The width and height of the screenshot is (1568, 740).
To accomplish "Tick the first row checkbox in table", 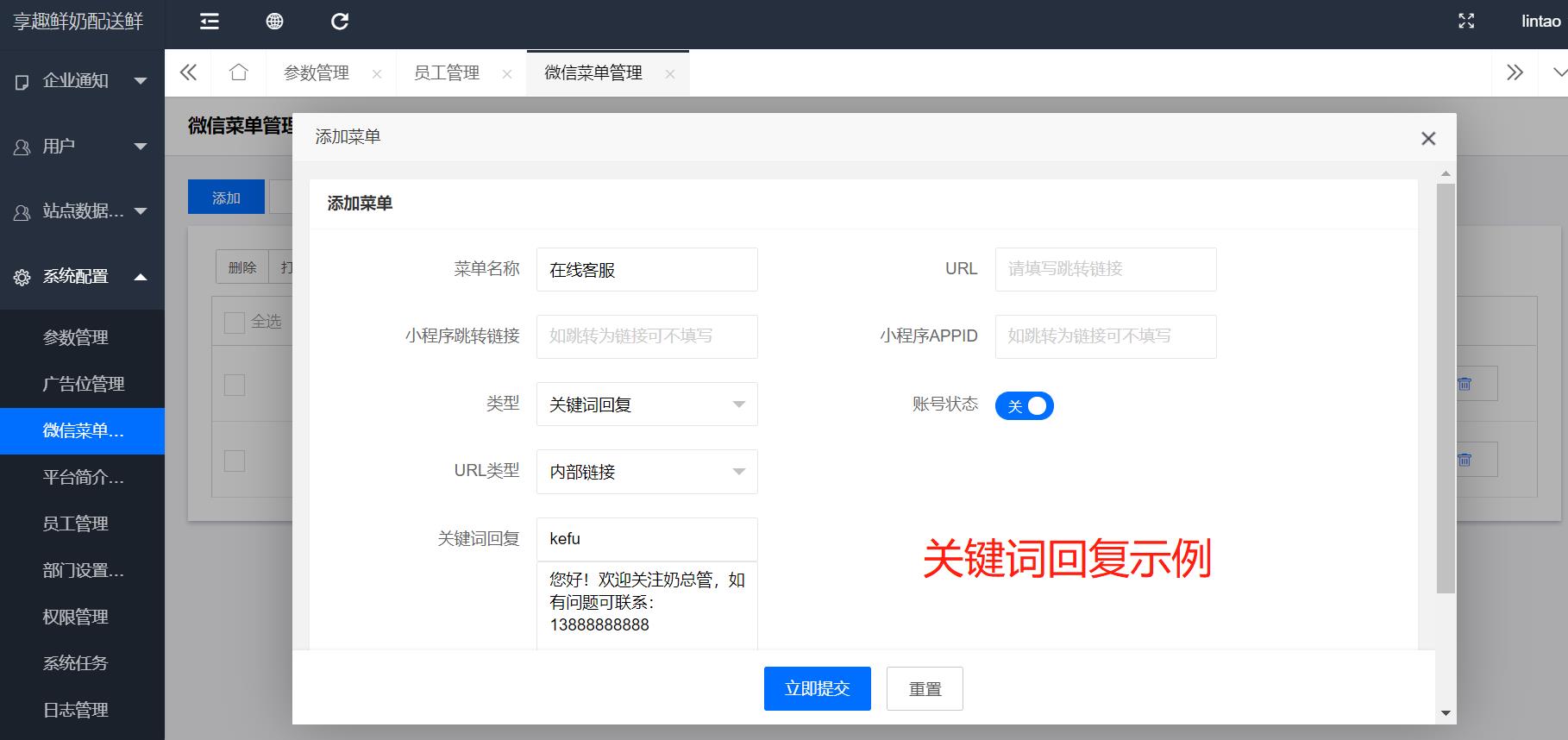I will [x=234, y=385].
